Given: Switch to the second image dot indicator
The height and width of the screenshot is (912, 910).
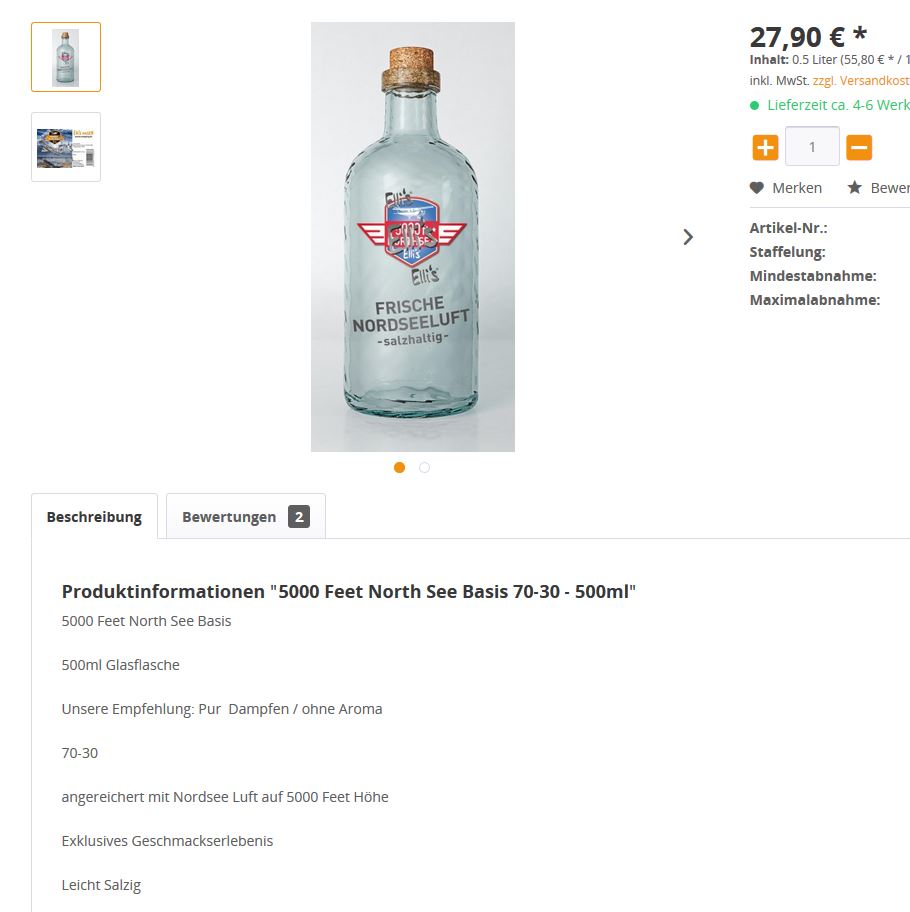Looking at the screenshot, I should [x=424, y=468].
